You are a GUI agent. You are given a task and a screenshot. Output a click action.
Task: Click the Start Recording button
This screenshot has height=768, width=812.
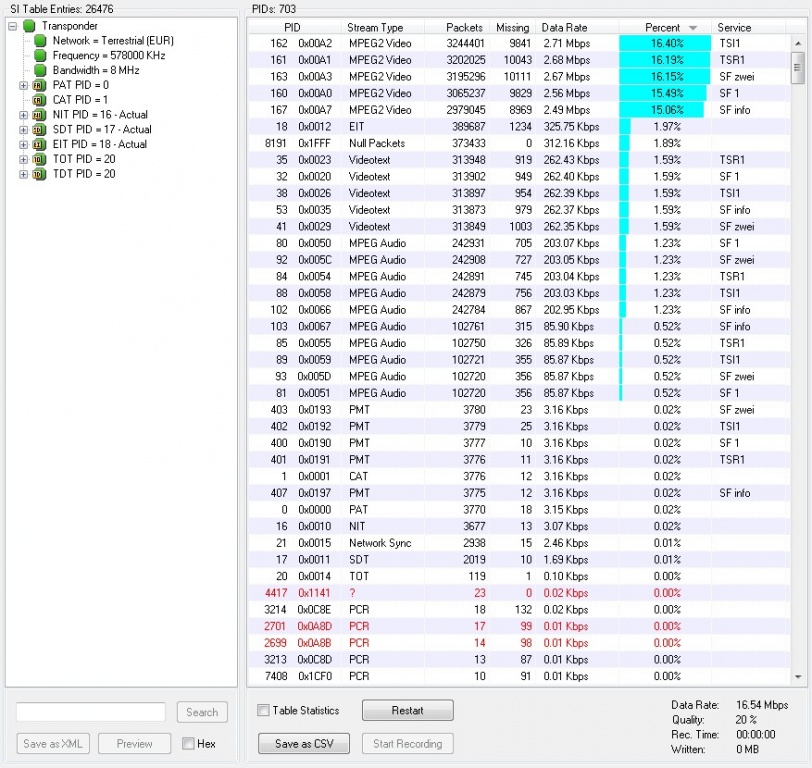click(x=408, y=744)
